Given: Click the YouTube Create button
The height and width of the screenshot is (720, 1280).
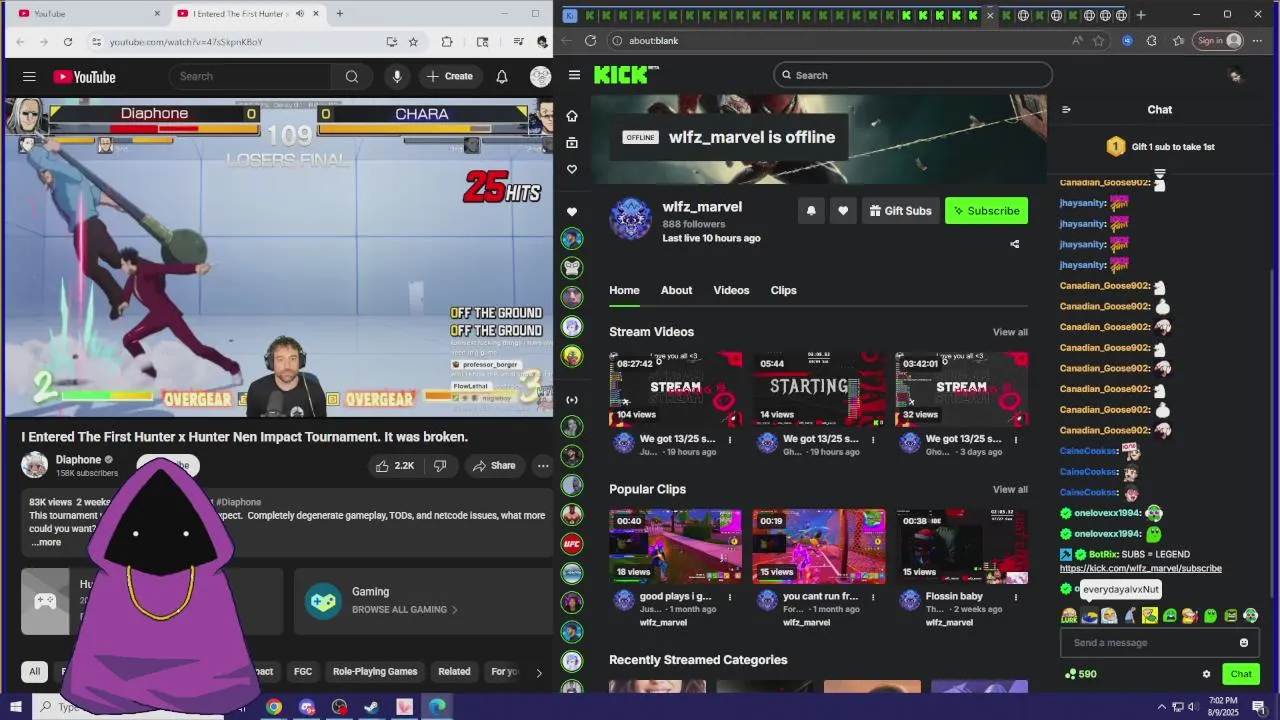Looking at the screenshot, I should tap(449, 76).
